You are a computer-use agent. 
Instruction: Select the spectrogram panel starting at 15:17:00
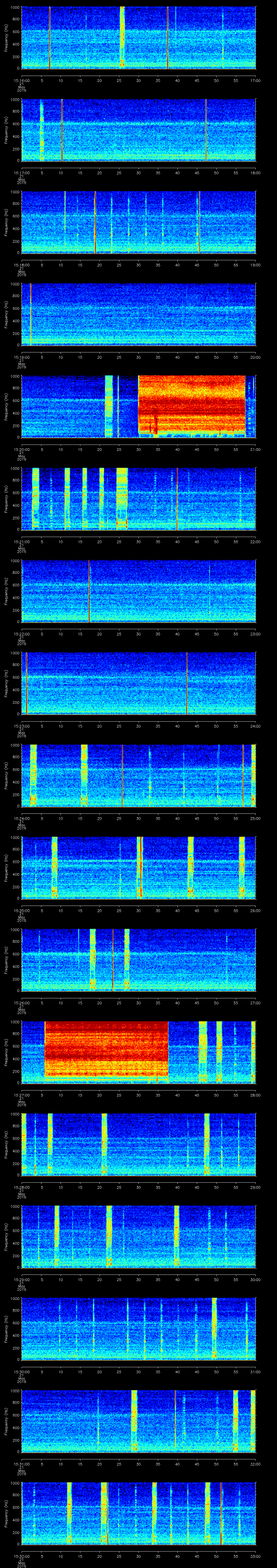point(139,130)
